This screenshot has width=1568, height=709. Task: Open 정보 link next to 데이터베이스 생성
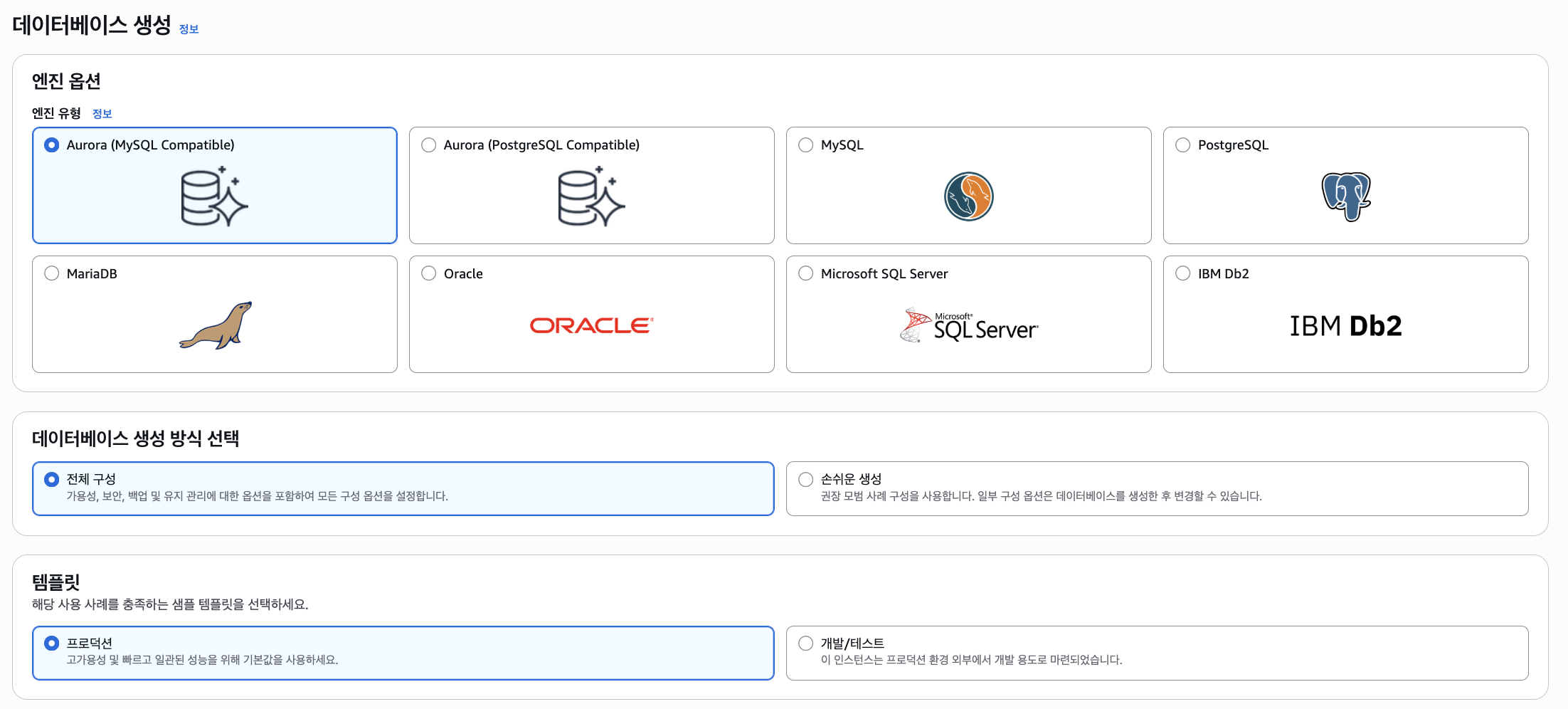189,29
